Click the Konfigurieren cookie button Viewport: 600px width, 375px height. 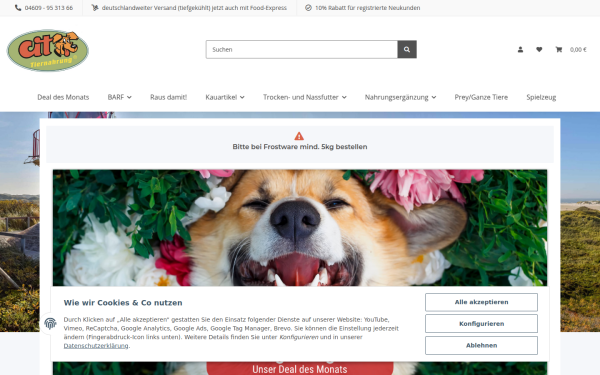481,324
